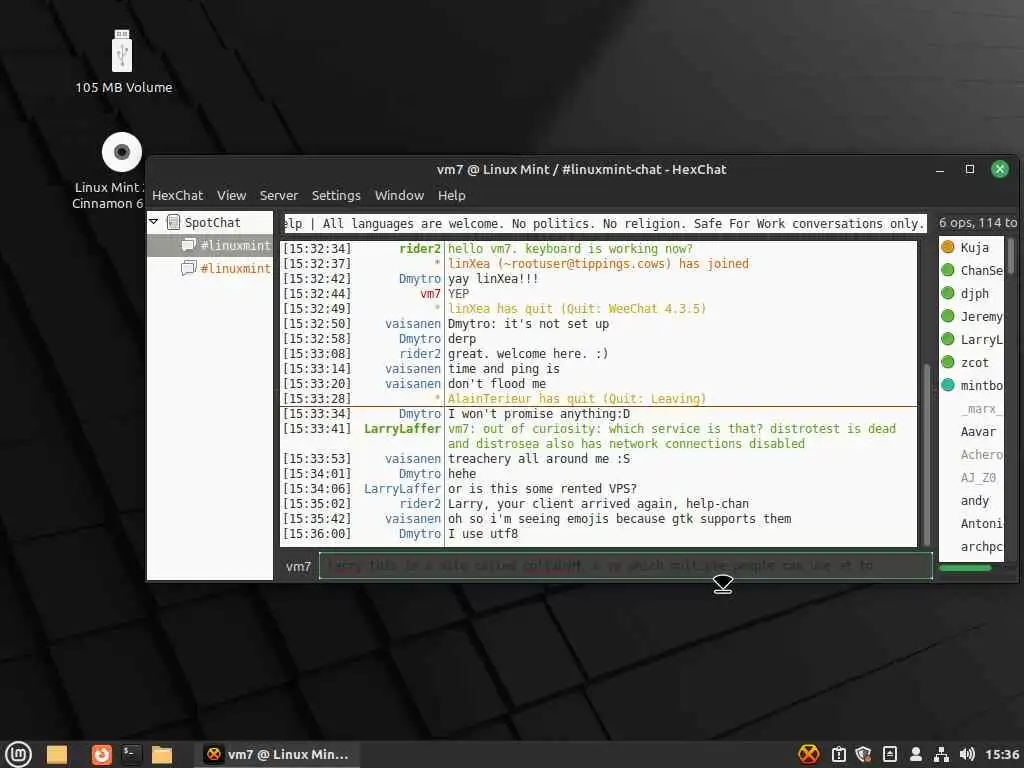Click the user list vertical scrollbar
Image resolution: width=1024 pixels, height=768 pixels.
(x=1010, y=256)
